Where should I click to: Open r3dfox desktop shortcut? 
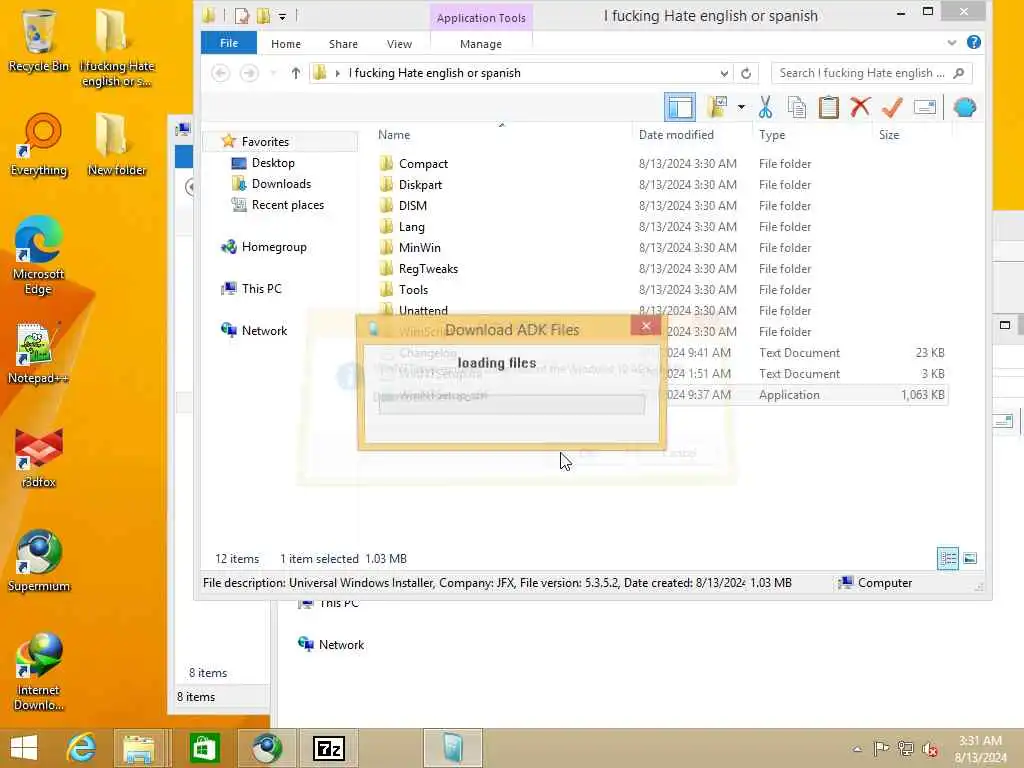[x=39, y=457]
